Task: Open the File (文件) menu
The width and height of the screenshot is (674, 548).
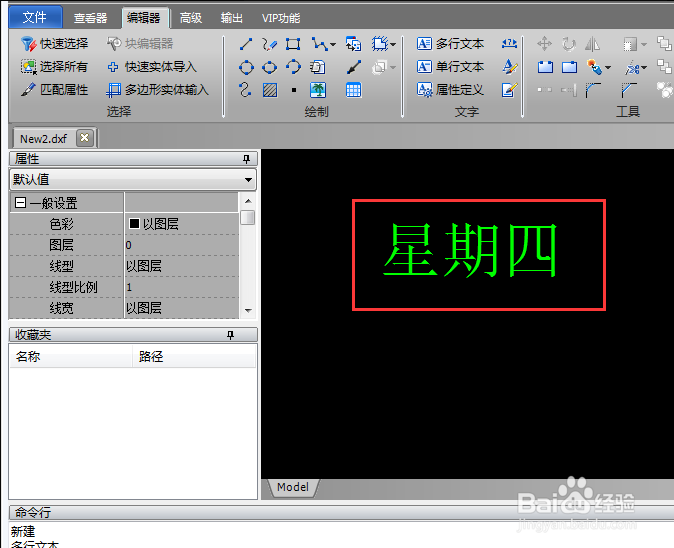Action: (x=35, y=17)
